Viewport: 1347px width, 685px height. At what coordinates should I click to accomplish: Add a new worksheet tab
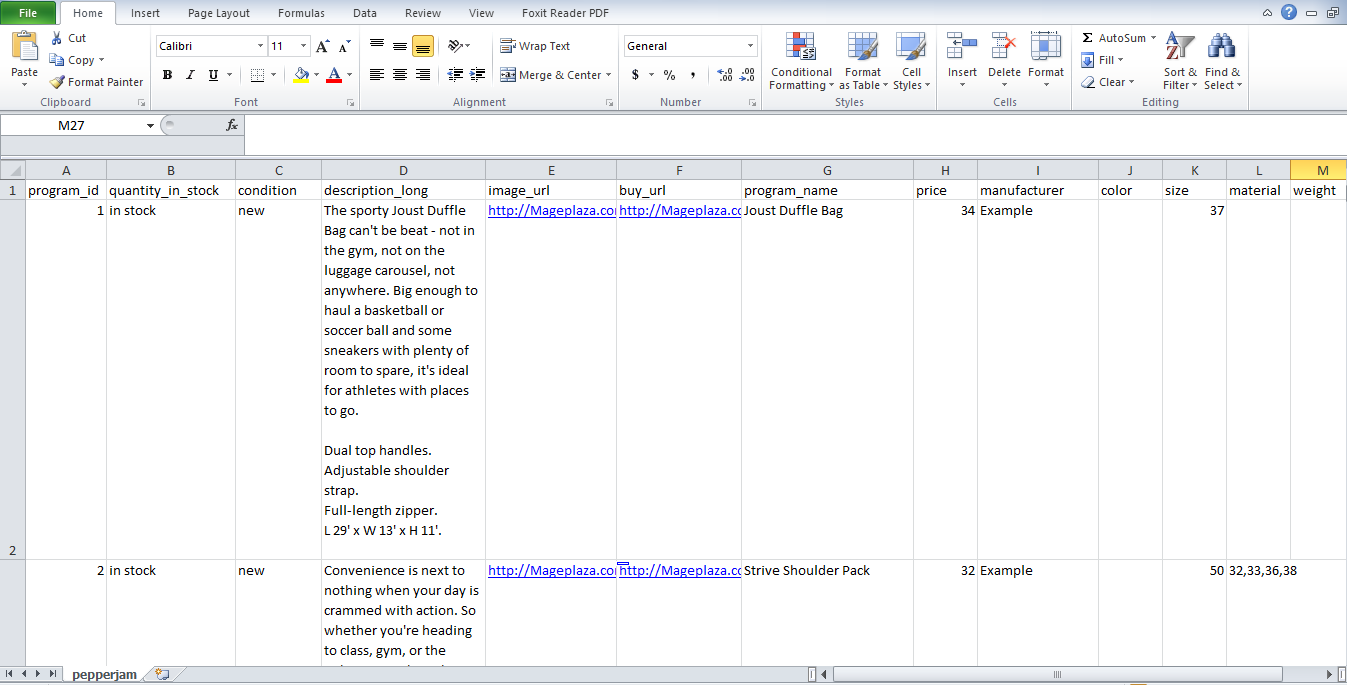click(x=162, y=675)
